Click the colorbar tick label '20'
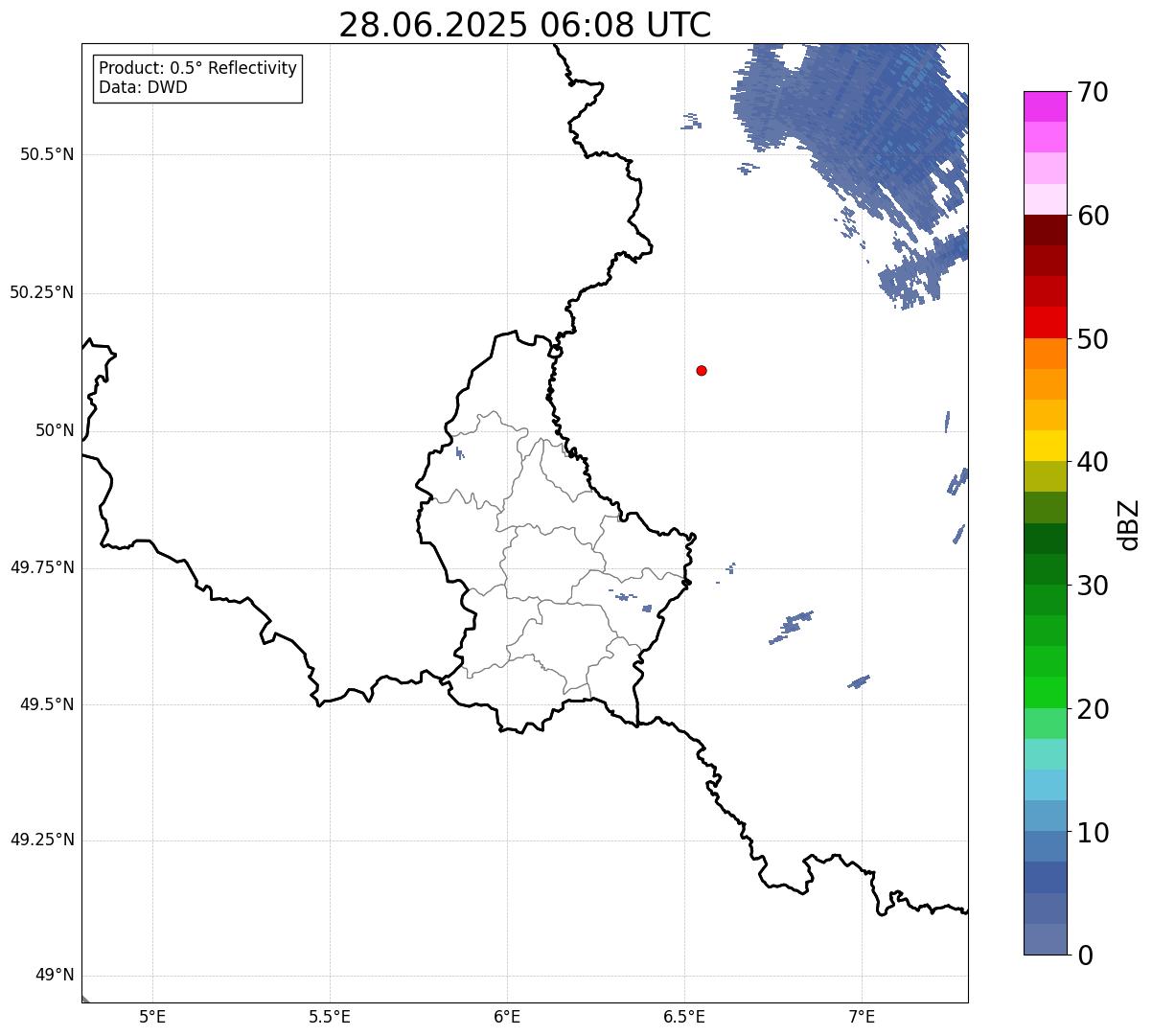 click(1093, 709)
